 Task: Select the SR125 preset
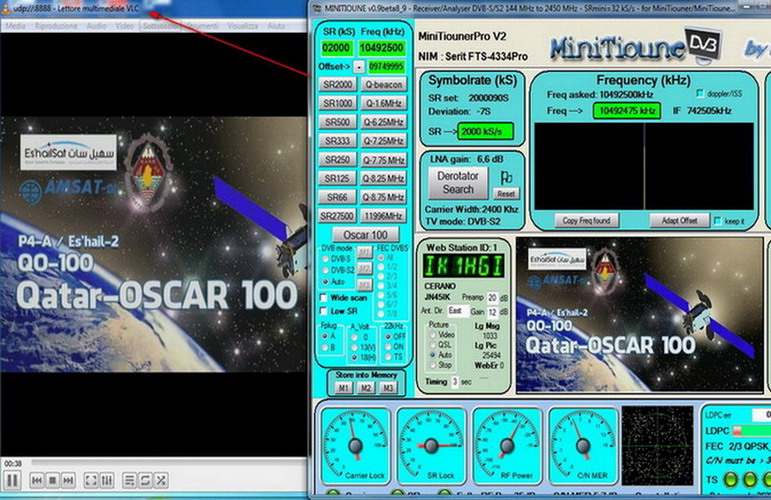337,178
